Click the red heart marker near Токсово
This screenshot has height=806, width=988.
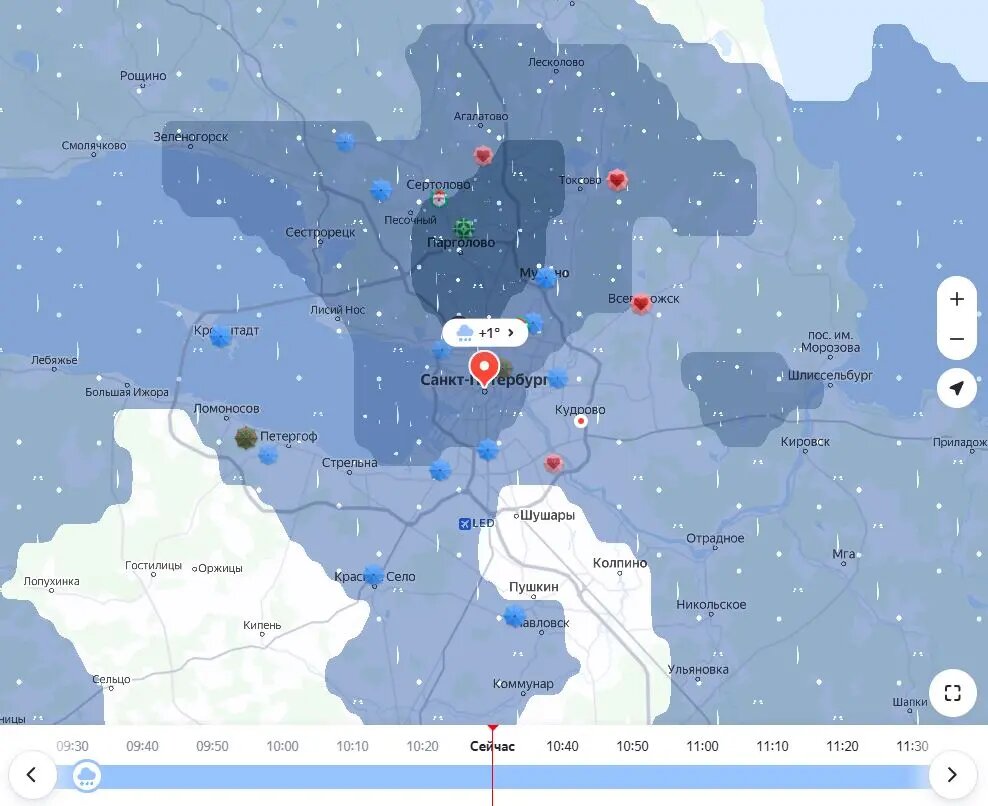click(x=618, y=180)
